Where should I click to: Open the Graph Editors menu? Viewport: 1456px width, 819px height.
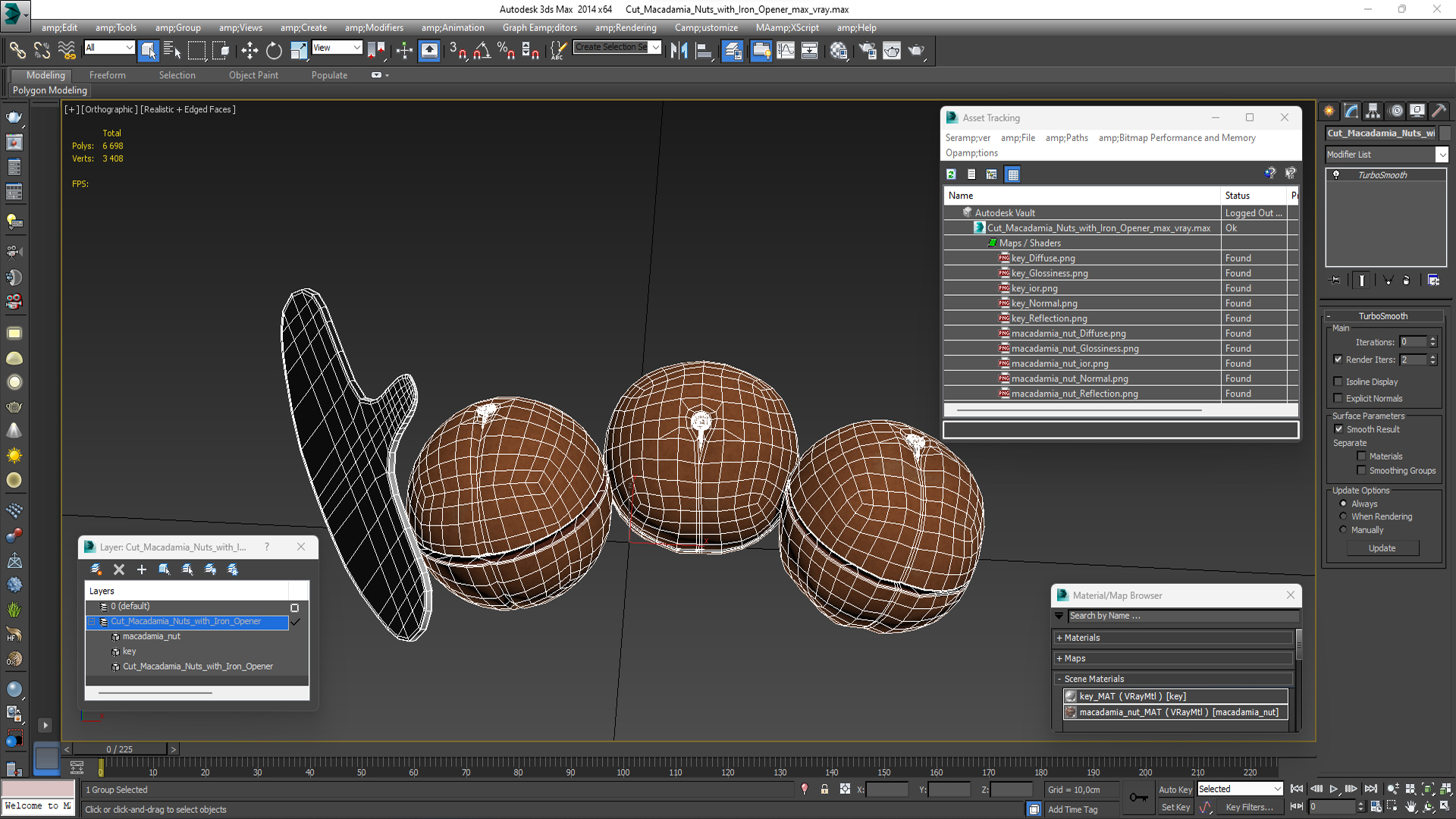539,28
